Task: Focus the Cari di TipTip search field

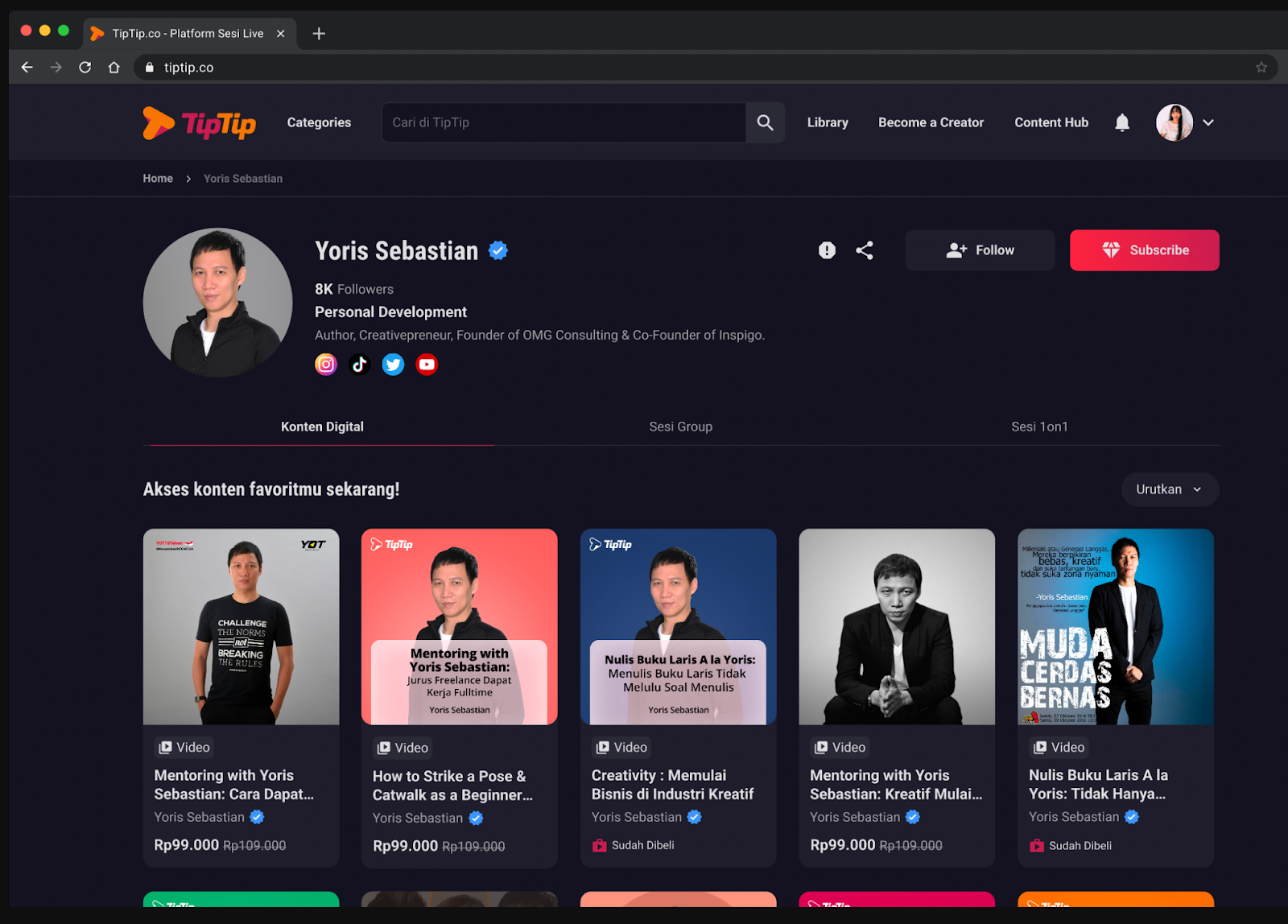Action: click(563, 122)
